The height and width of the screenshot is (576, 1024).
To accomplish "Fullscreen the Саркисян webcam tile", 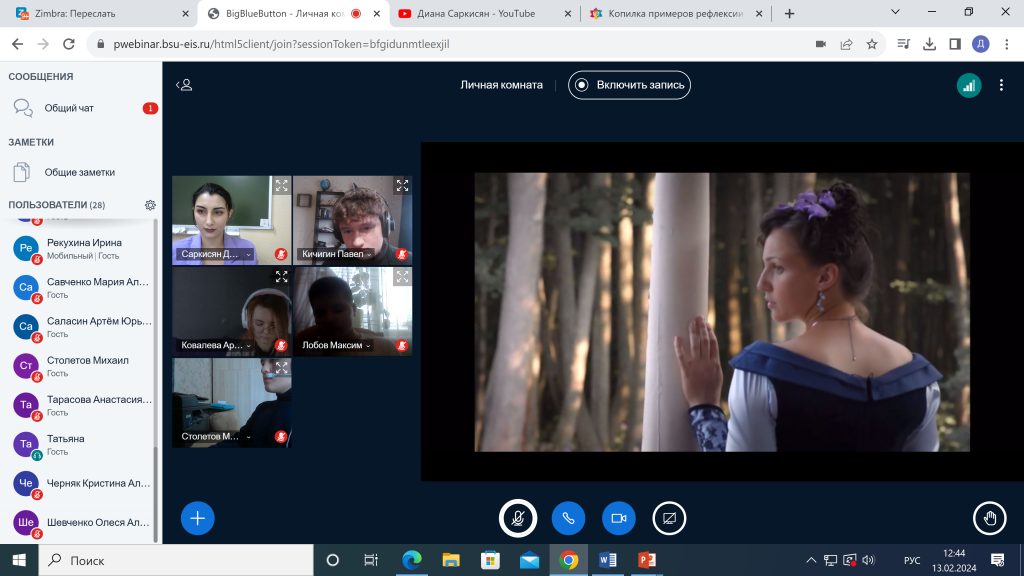I will (x=281, y=186).
